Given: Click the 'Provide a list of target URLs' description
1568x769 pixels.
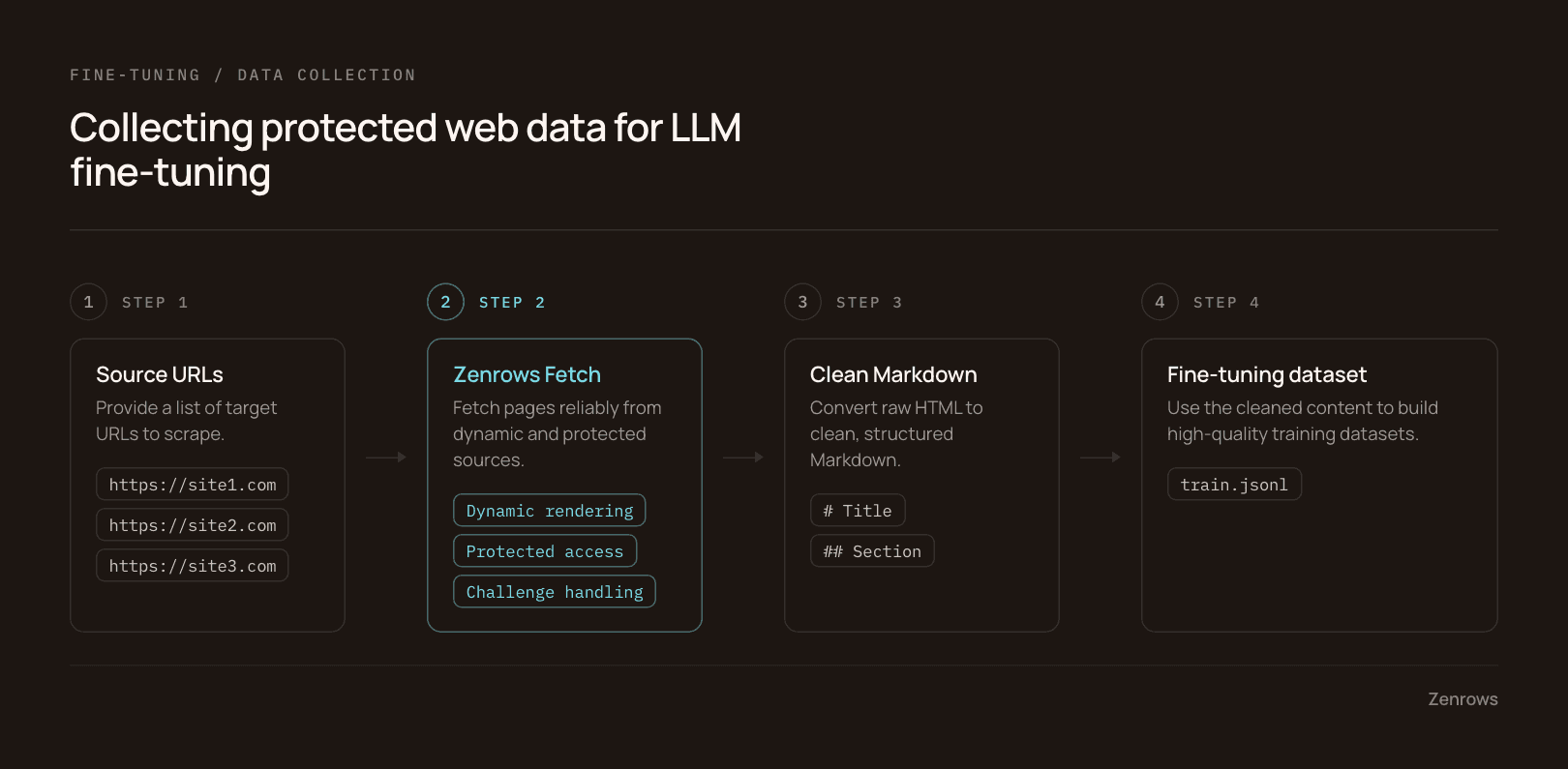Looking at the screenshot, I should coord(186,421).
